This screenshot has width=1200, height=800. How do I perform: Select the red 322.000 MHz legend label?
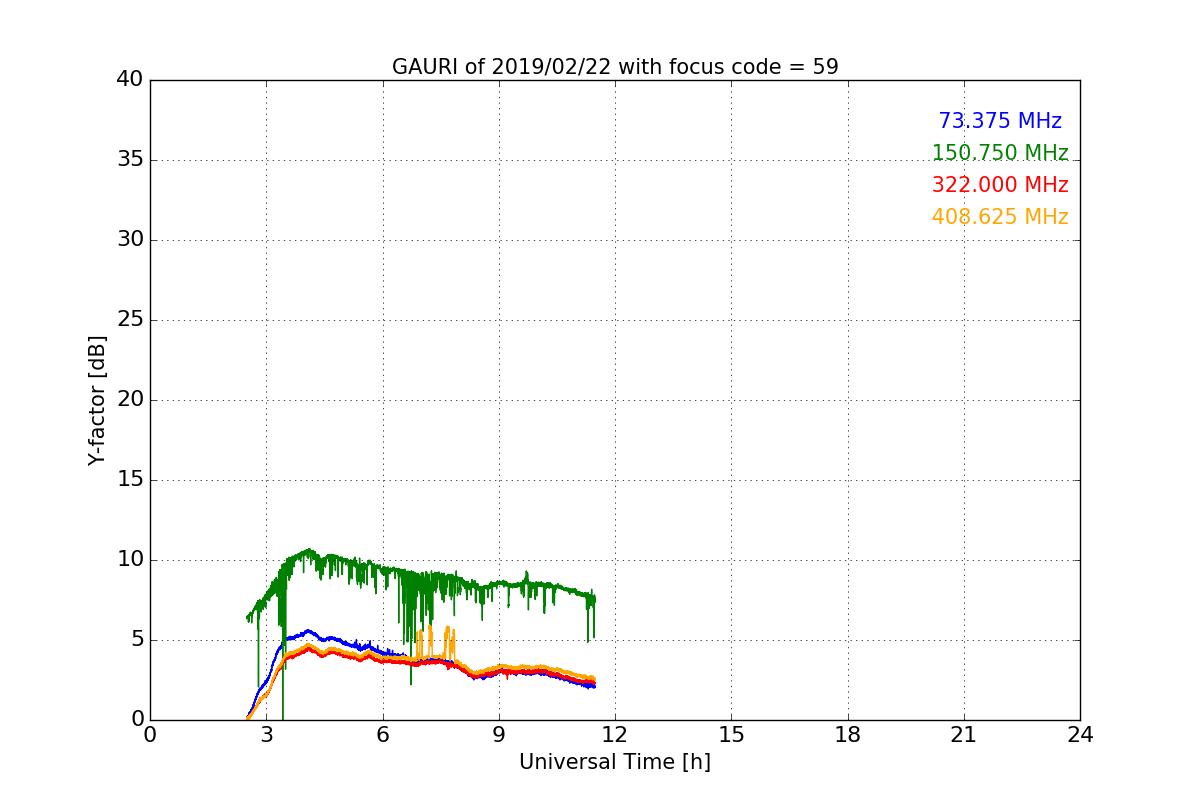[x=1000, y=185]
